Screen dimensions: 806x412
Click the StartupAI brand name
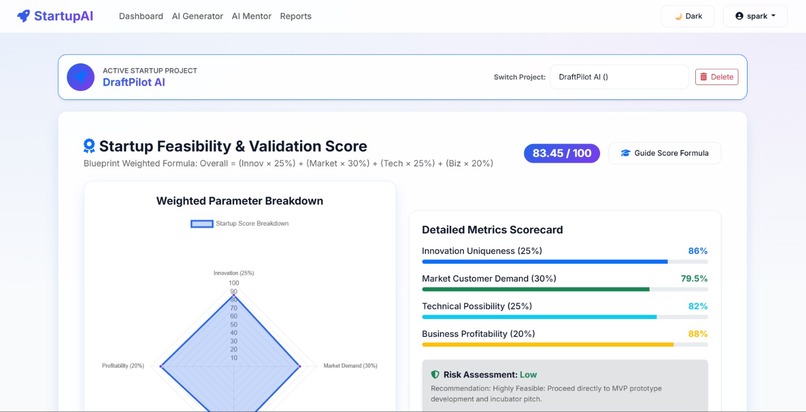pyautogui.click(x=64, y=16)
